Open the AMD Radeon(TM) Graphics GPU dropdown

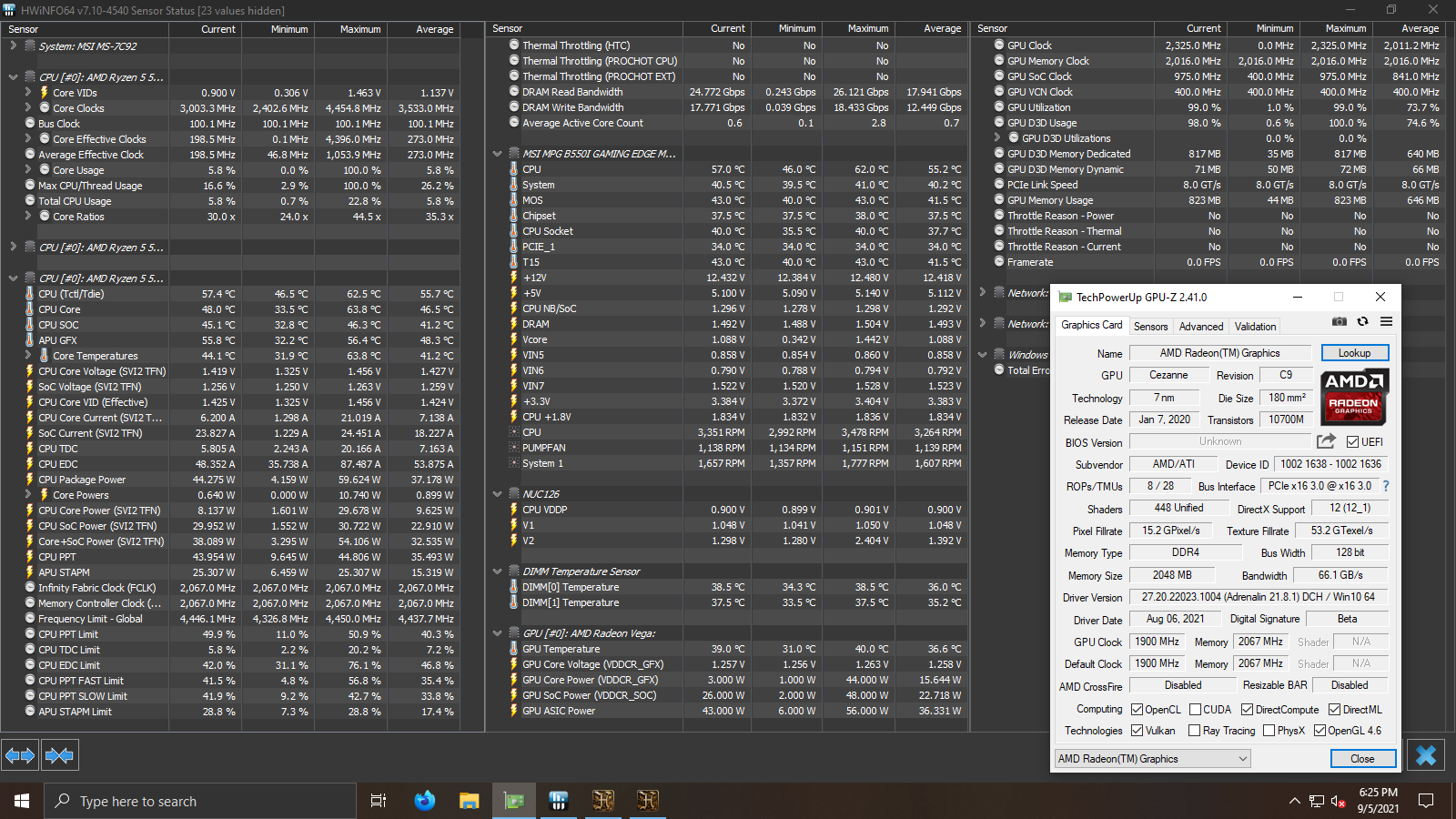[1152, 758]
